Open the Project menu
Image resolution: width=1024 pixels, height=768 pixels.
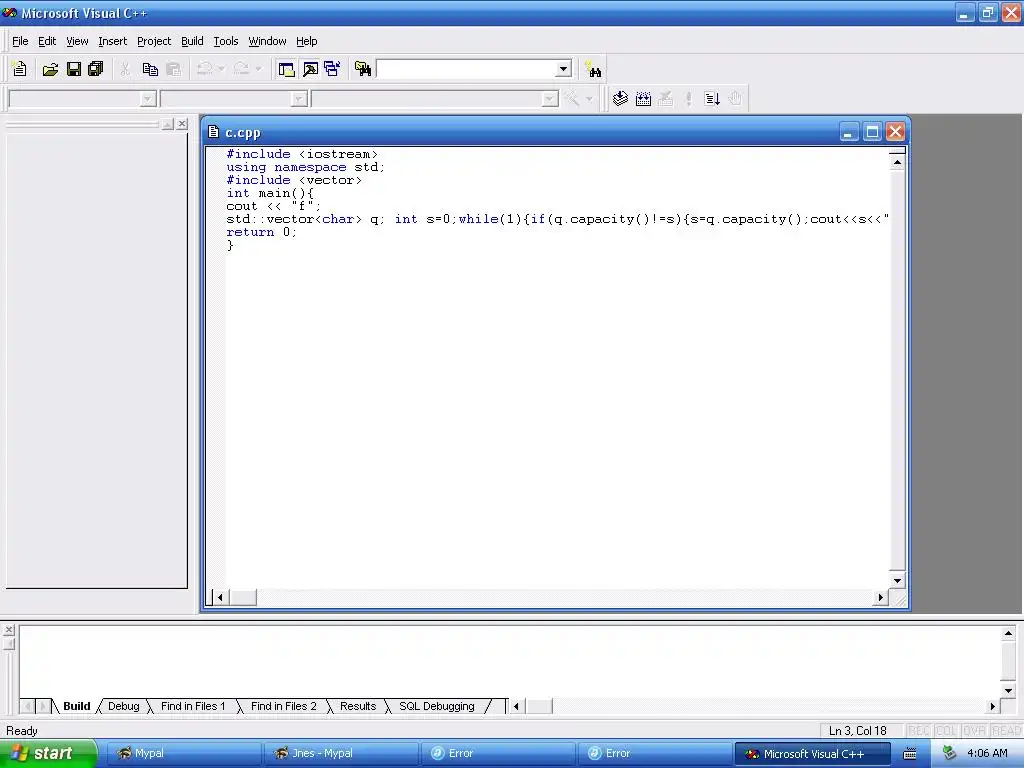point(154,41)
